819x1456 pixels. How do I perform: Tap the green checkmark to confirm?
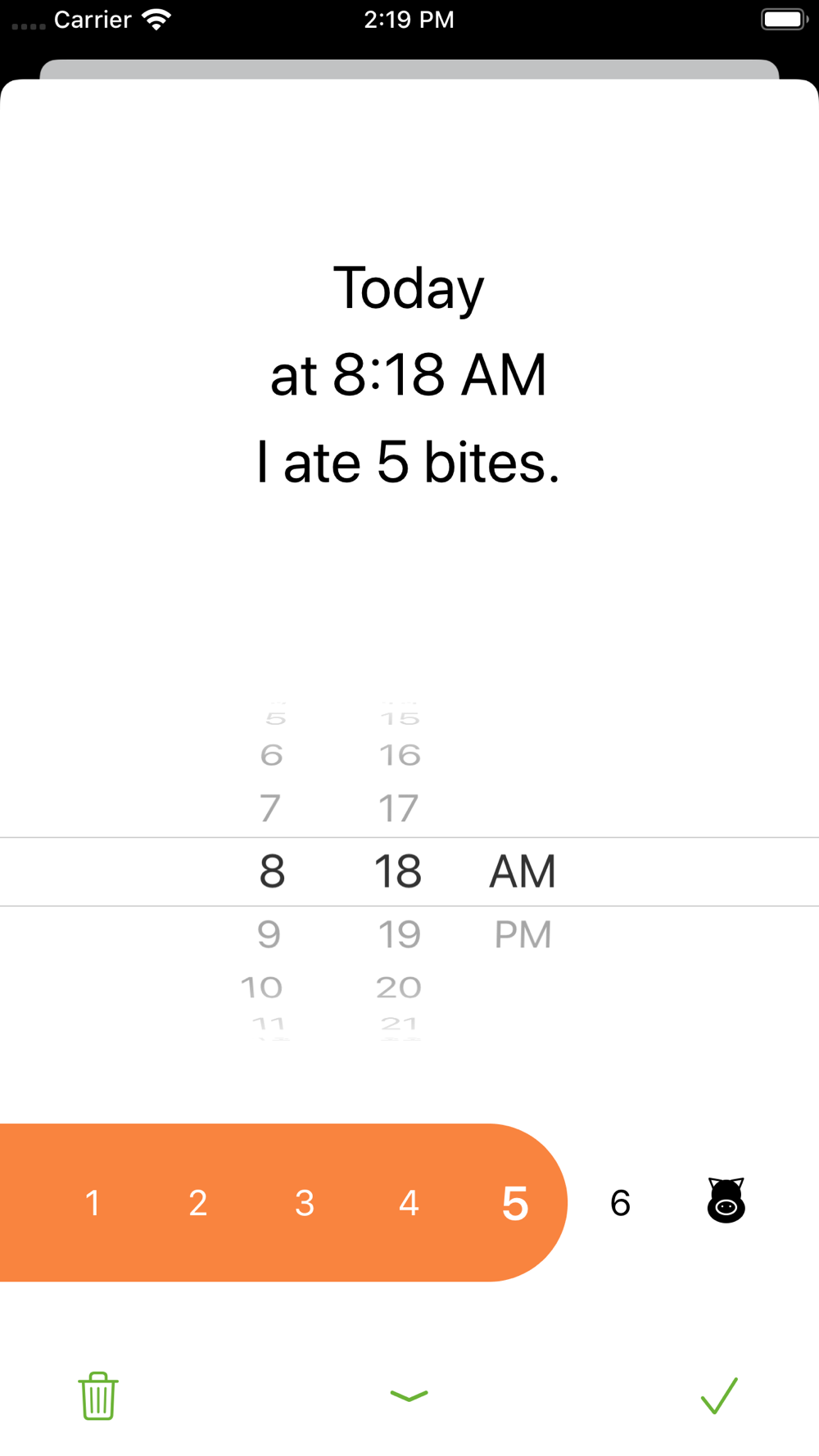pyautogui.click(x=719, y=1395)
